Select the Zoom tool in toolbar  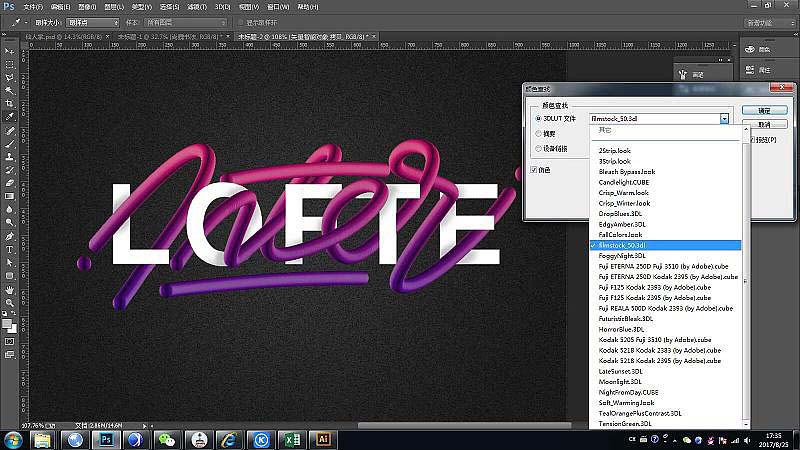9,303
